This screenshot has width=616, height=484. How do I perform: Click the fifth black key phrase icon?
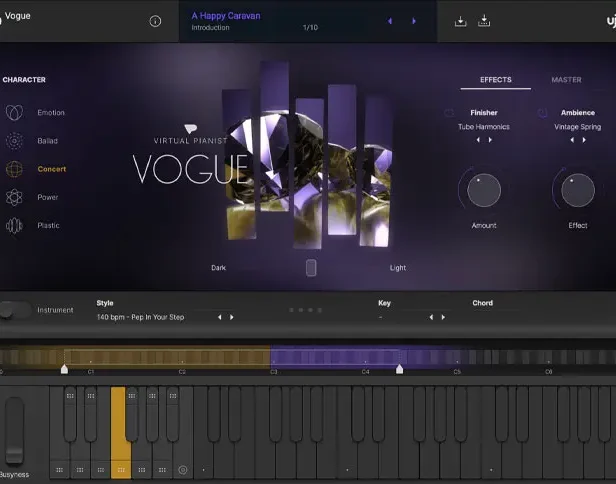[173, 396]
